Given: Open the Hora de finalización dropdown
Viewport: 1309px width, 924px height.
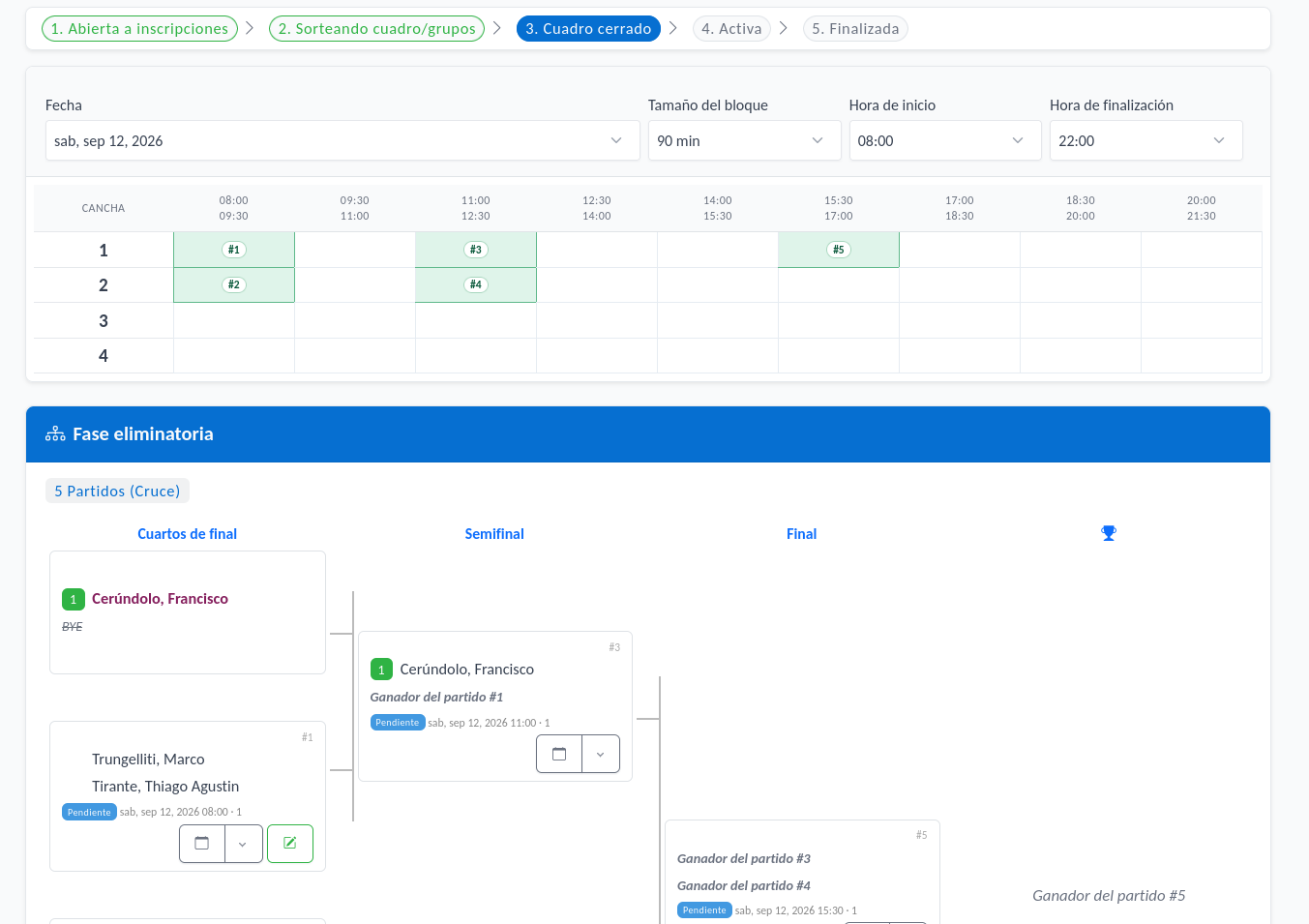Looking at the screenshot, I should (x=1145, y=140).
